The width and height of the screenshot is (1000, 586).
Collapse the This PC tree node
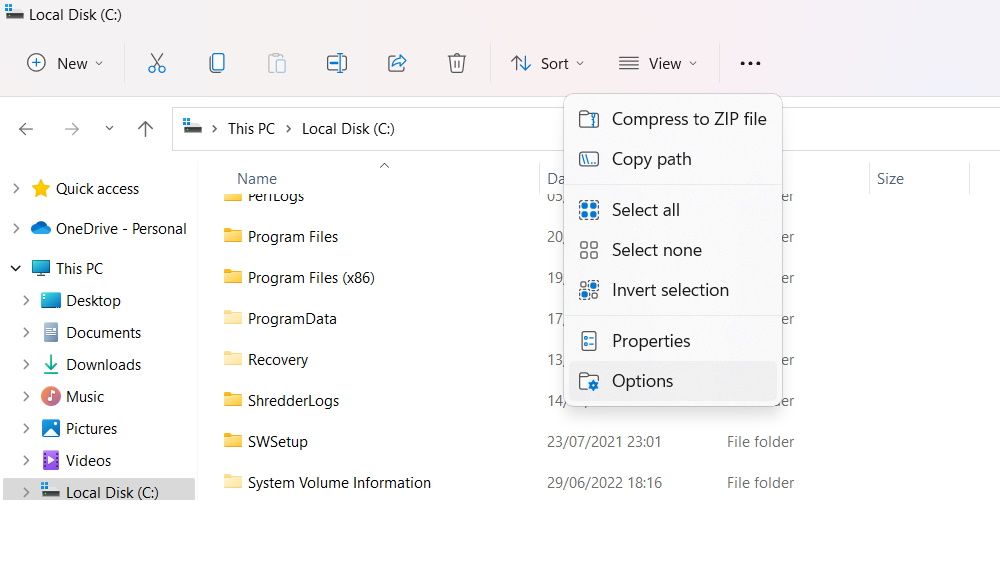point(16,268)
